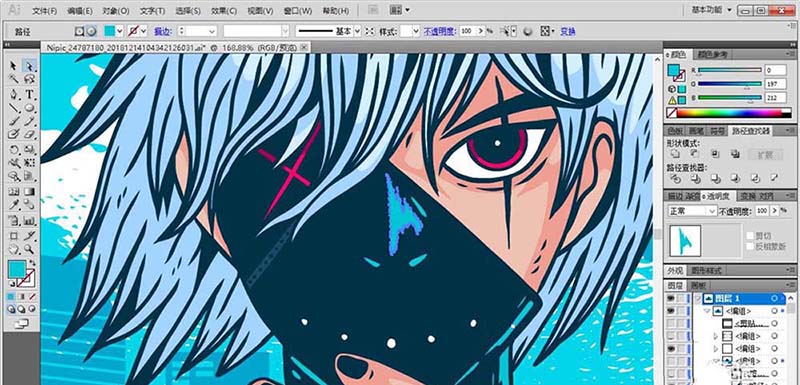
Task: Open the 文件(F) menu
Action: point(43,11)
